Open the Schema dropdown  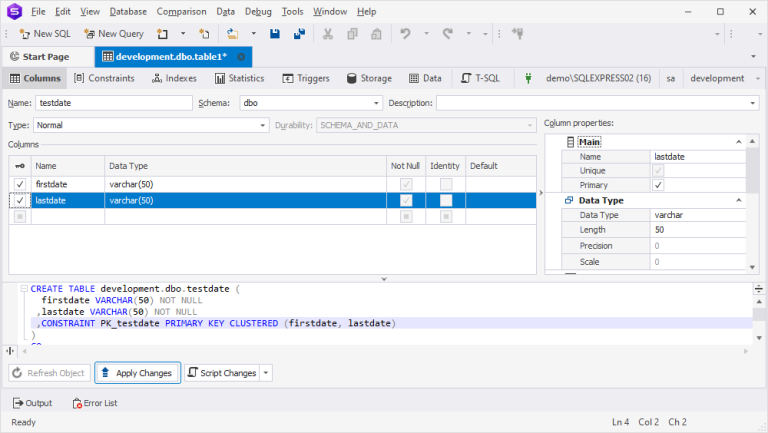376,102
